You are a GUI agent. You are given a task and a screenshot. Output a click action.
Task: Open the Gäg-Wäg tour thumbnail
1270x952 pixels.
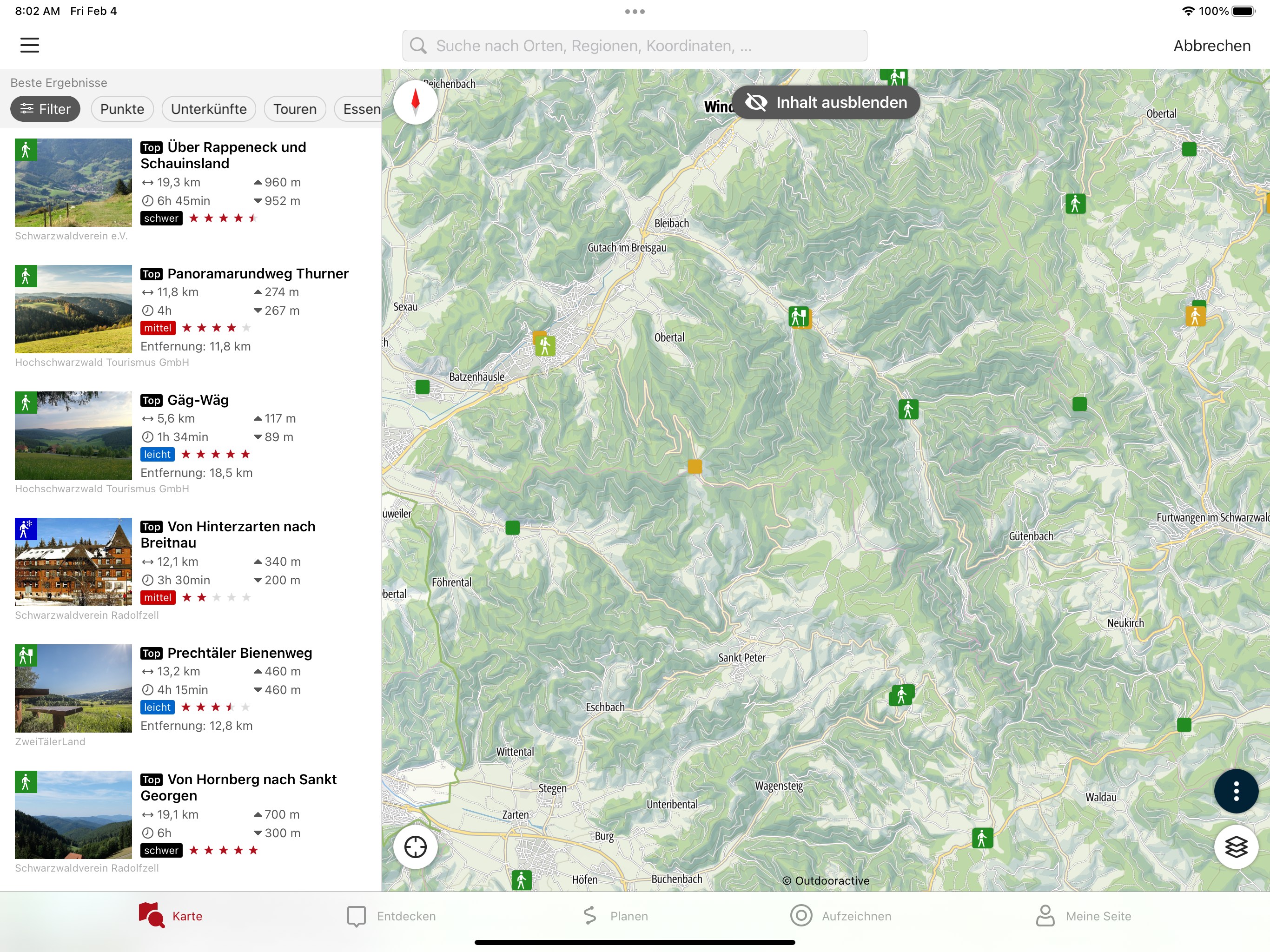[73, 436]
